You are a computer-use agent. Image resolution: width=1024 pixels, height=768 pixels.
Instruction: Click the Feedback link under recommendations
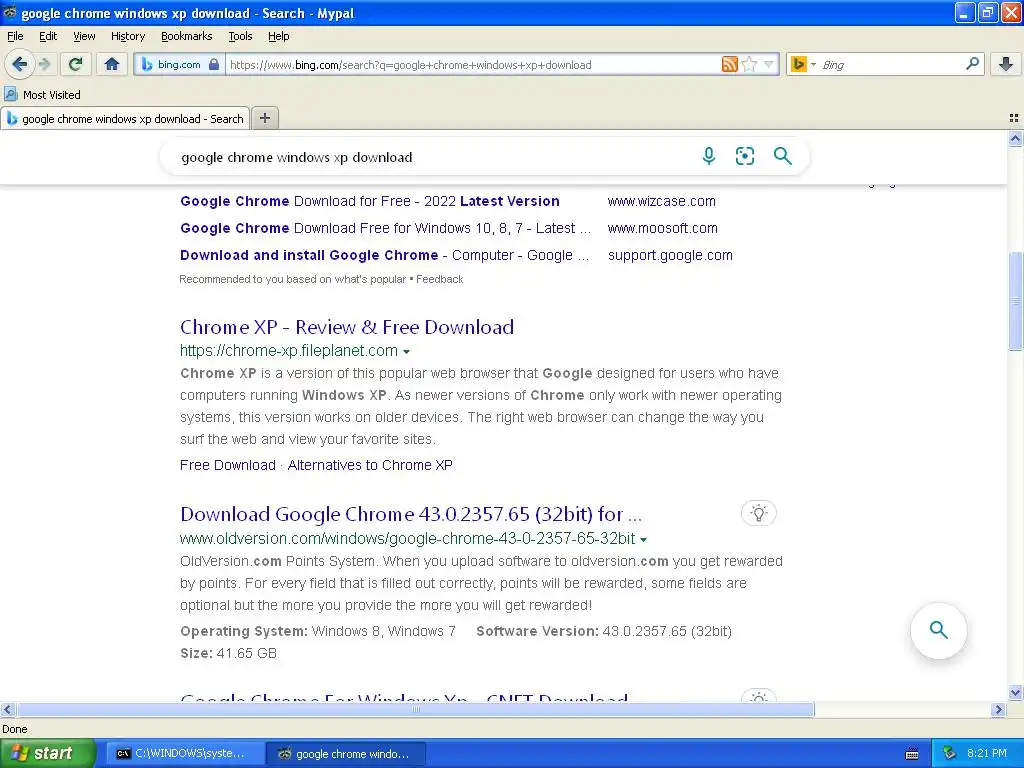(x=440, y=279)
